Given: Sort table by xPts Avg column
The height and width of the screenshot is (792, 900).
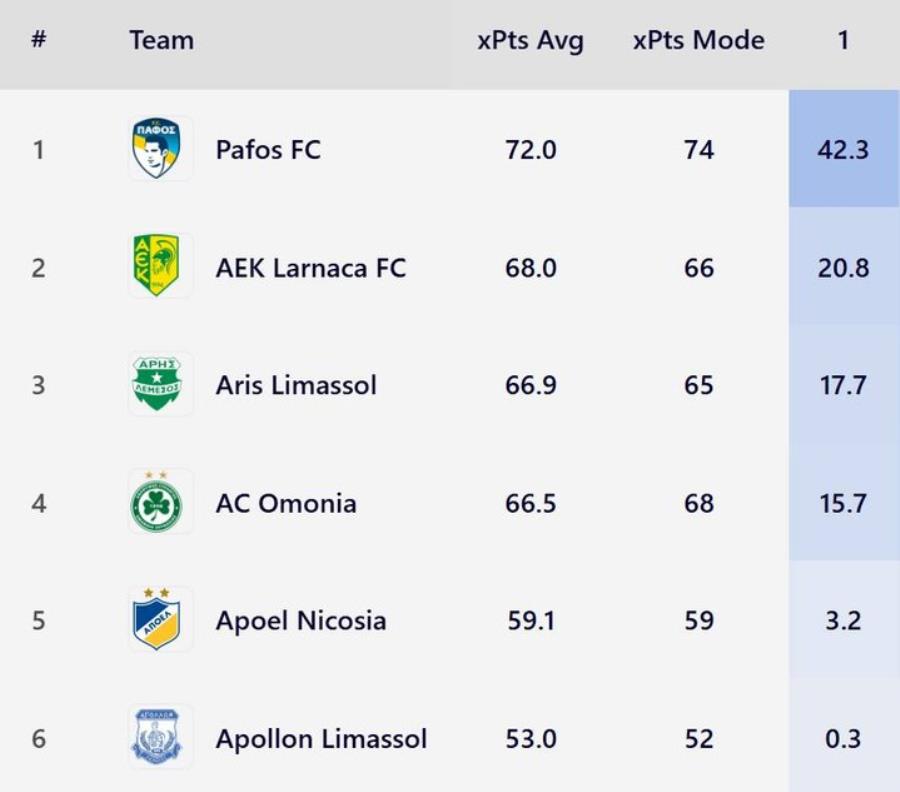Looking at the screenshot, I should (x=530, y=41).
